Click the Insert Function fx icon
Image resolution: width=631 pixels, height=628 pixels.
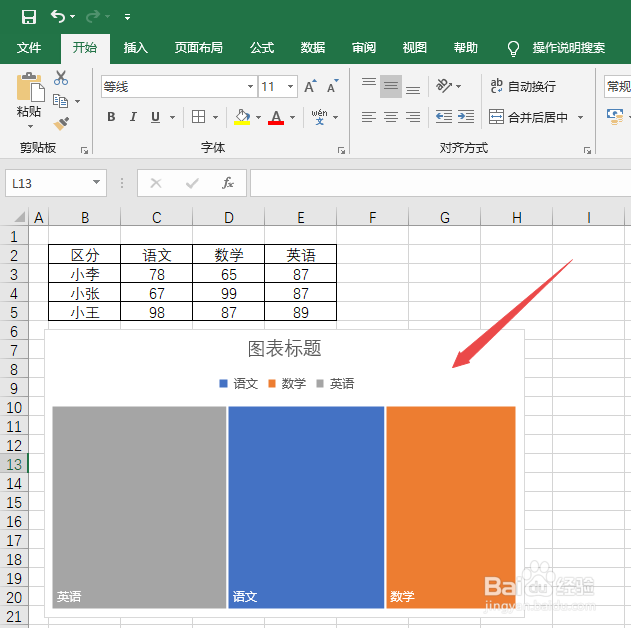coord(228,183)
